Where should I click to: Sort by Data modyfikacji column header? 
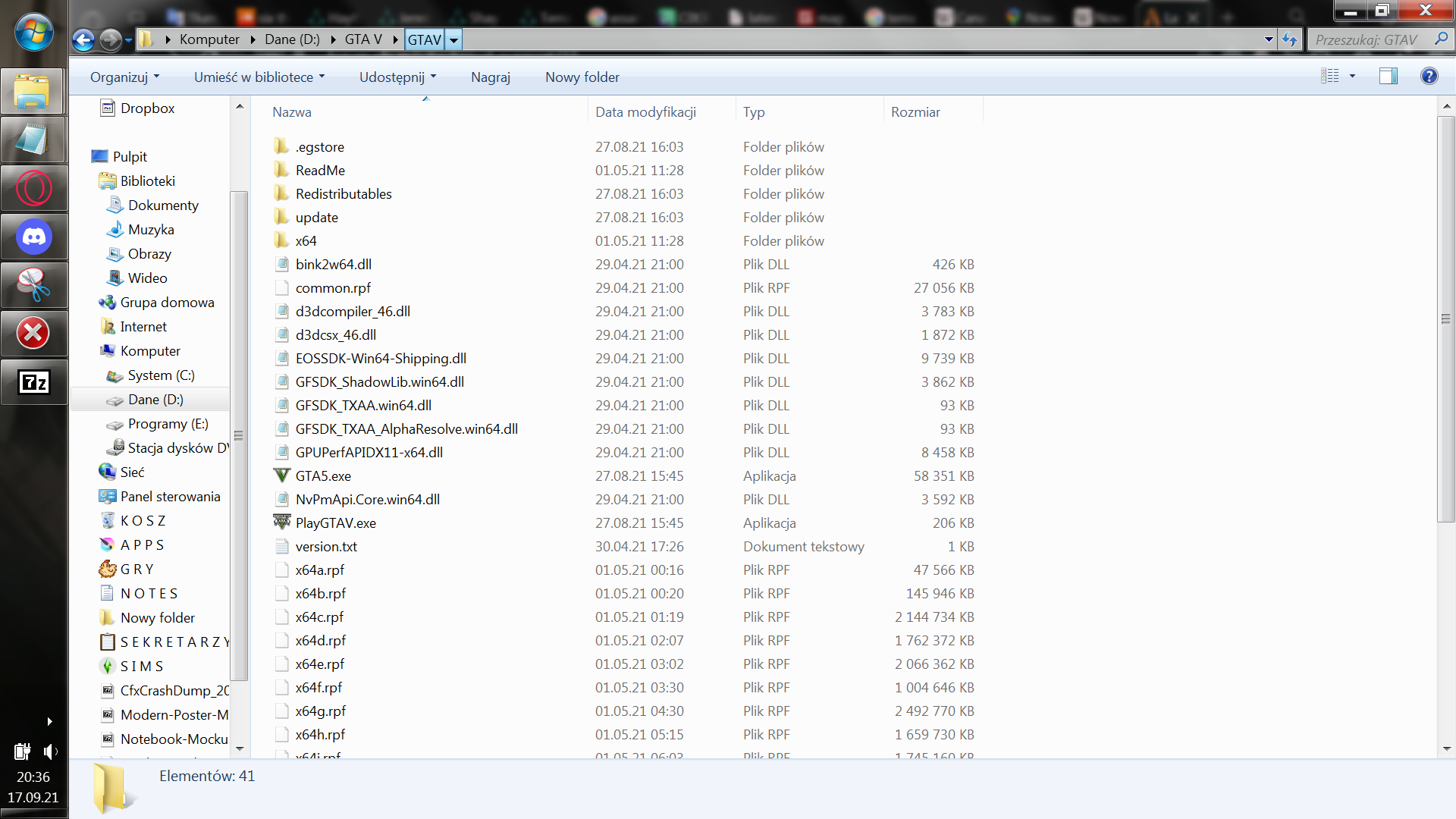point(645,111)
